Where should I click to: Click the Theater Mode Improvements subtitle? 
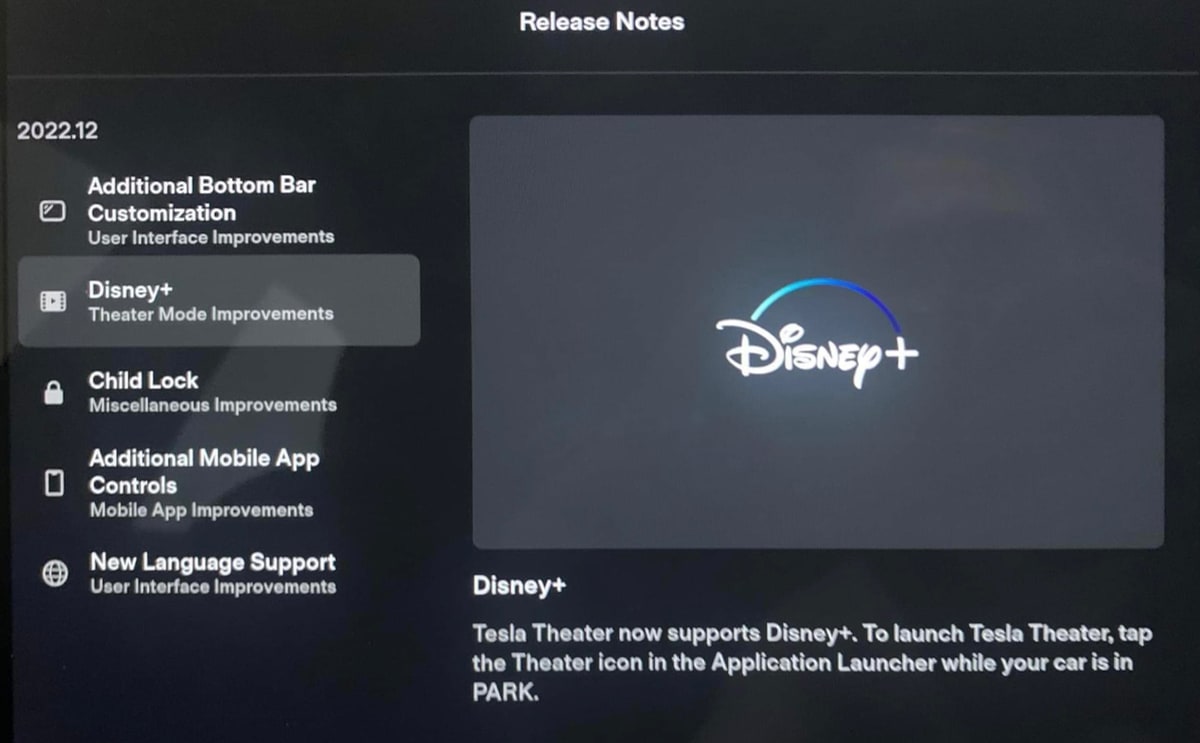click(x=211, y=314)
